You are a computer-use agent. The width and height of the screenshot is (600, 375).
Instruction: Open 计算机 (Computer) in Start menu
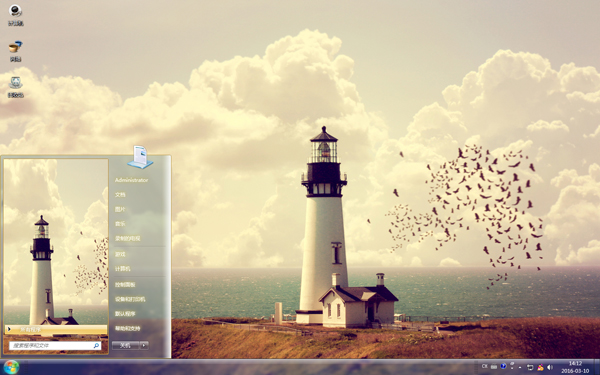click(x=122, y=269)
